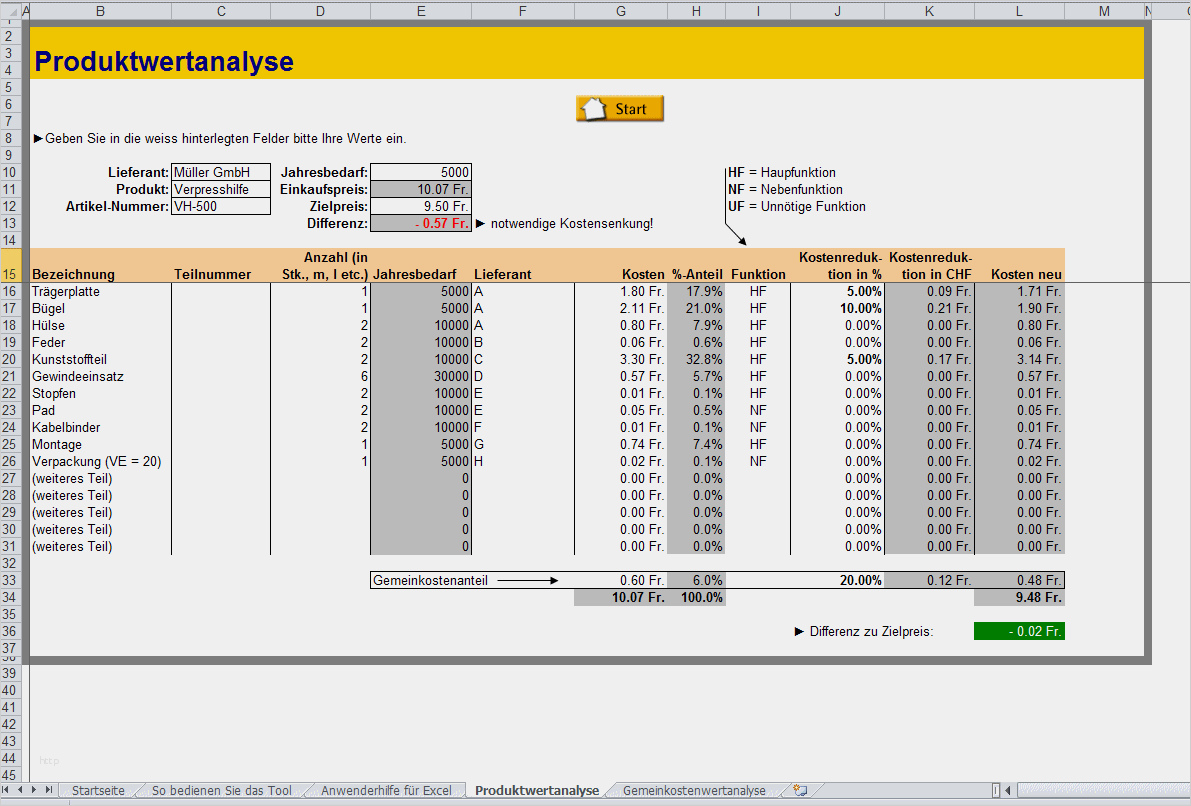
Task: Select row header 16
Action: click(11, 290)
